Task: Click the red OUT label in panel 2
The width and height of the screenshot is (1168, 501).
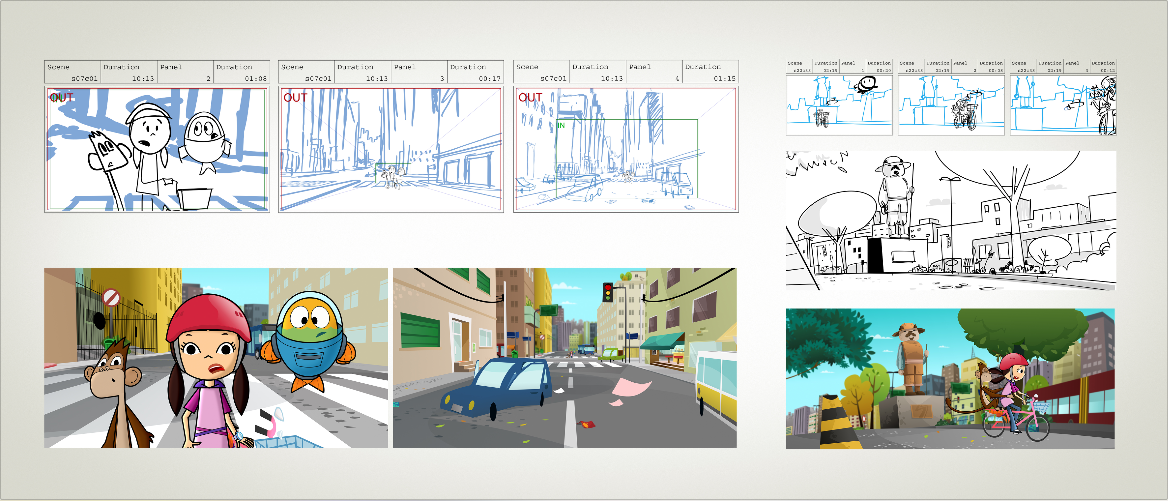Action: pyautogui.click(x=61, y=98)
